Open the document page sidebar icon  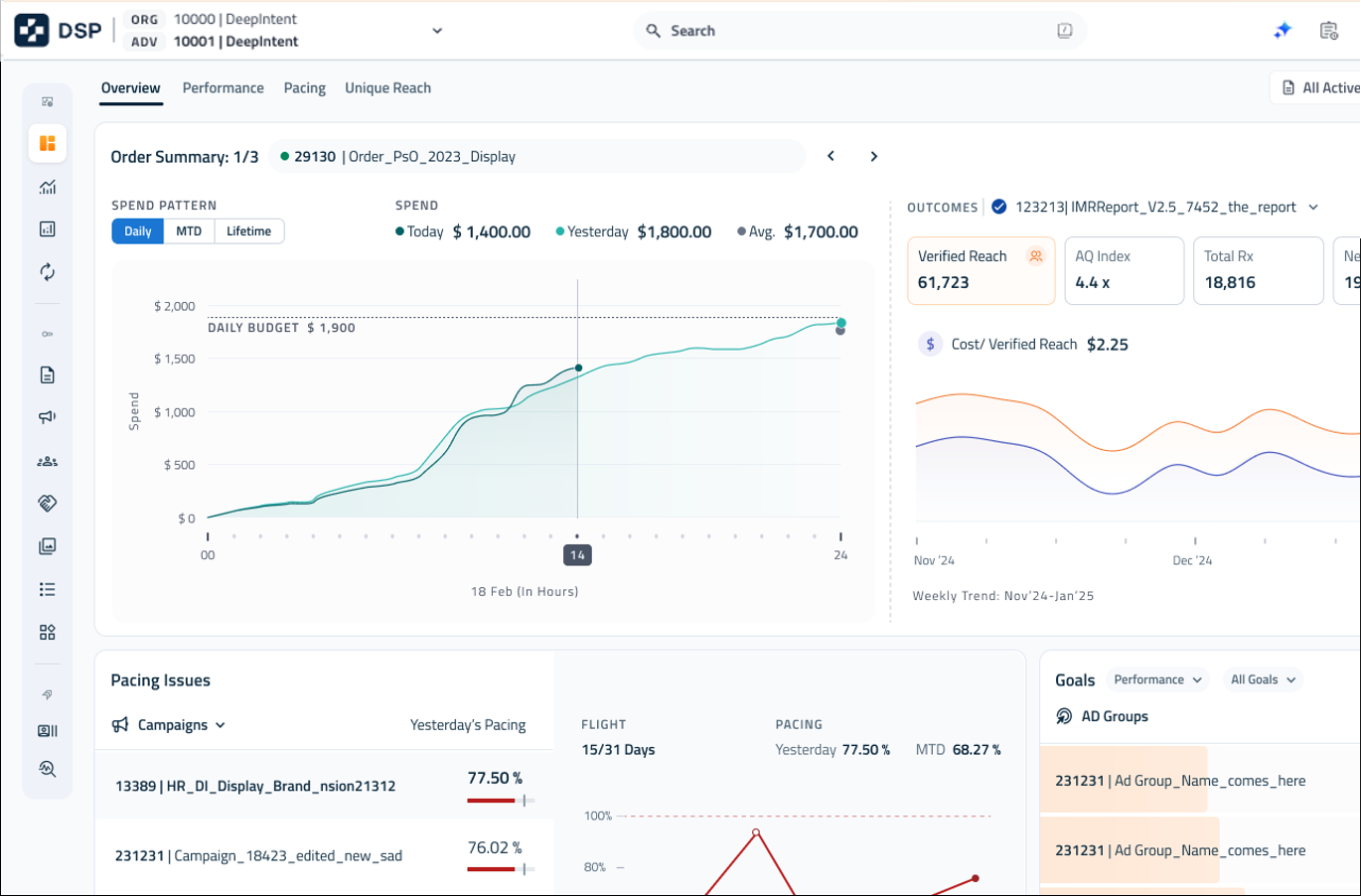click(48, 375)
